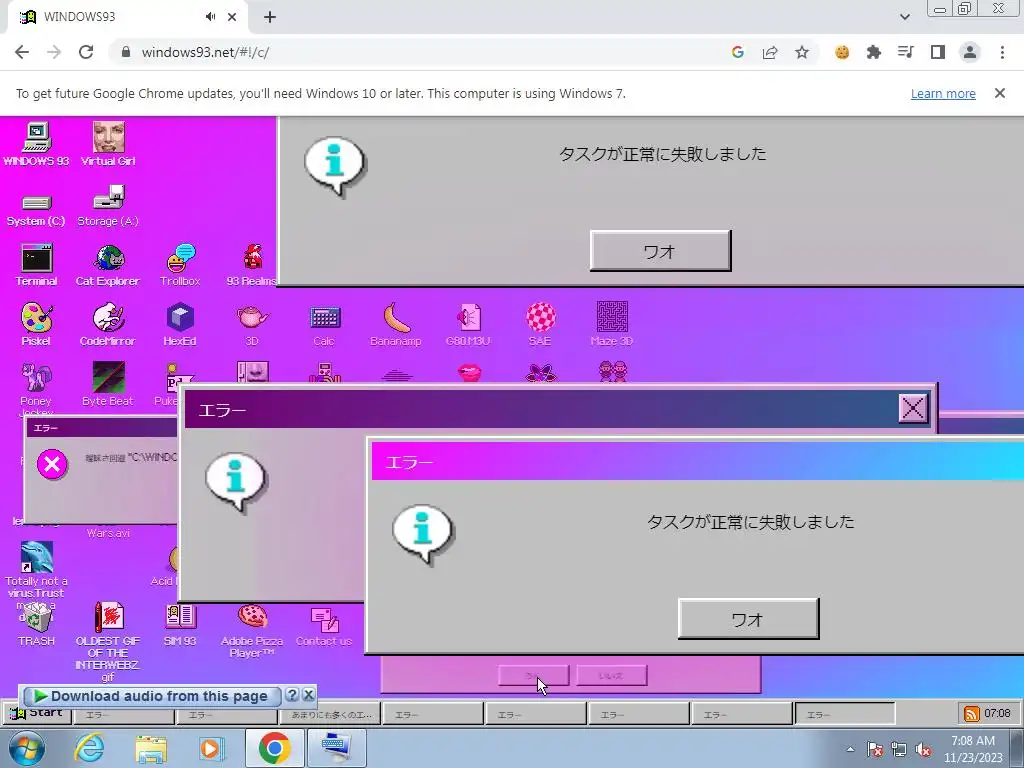The height and width of the screenshot is (768, 1024).
Task: Click ワオ button in the top dialog
Action: click(660, 251)
